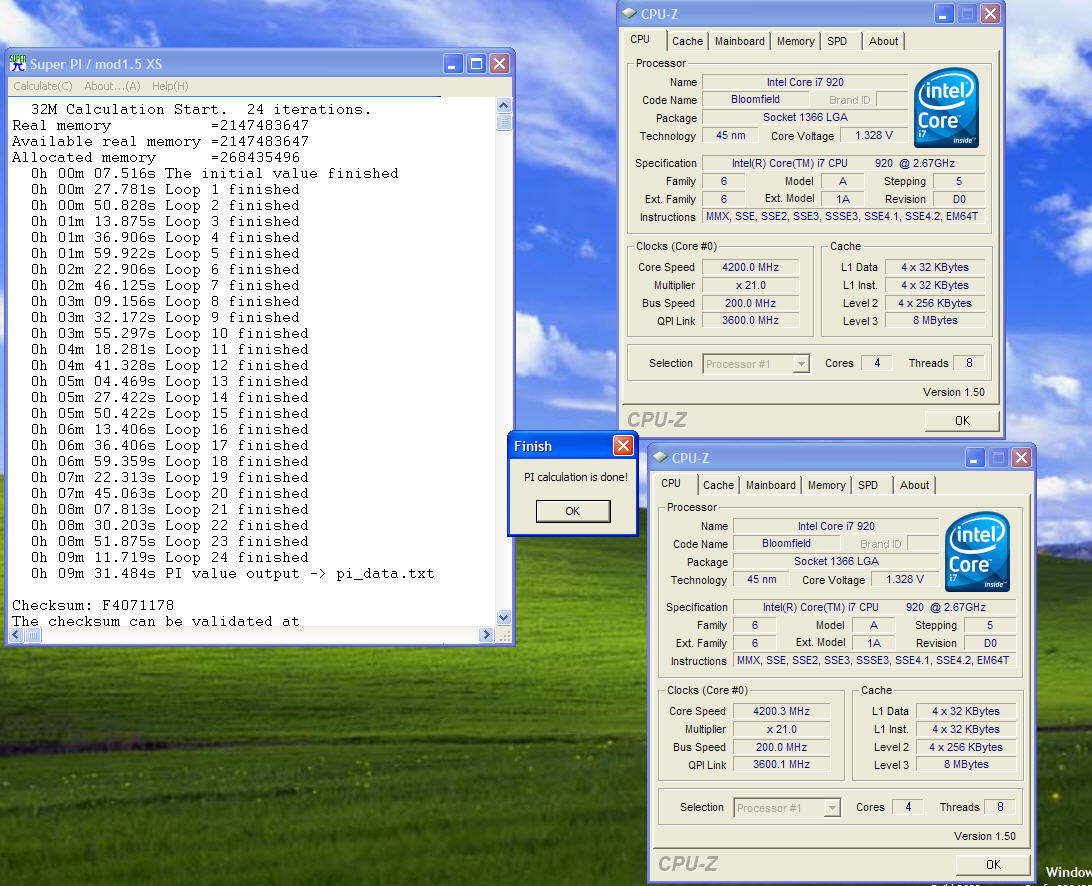Click OK button in bottom CPU-Z window
The image size is (1092, 886).
point(993,864)
